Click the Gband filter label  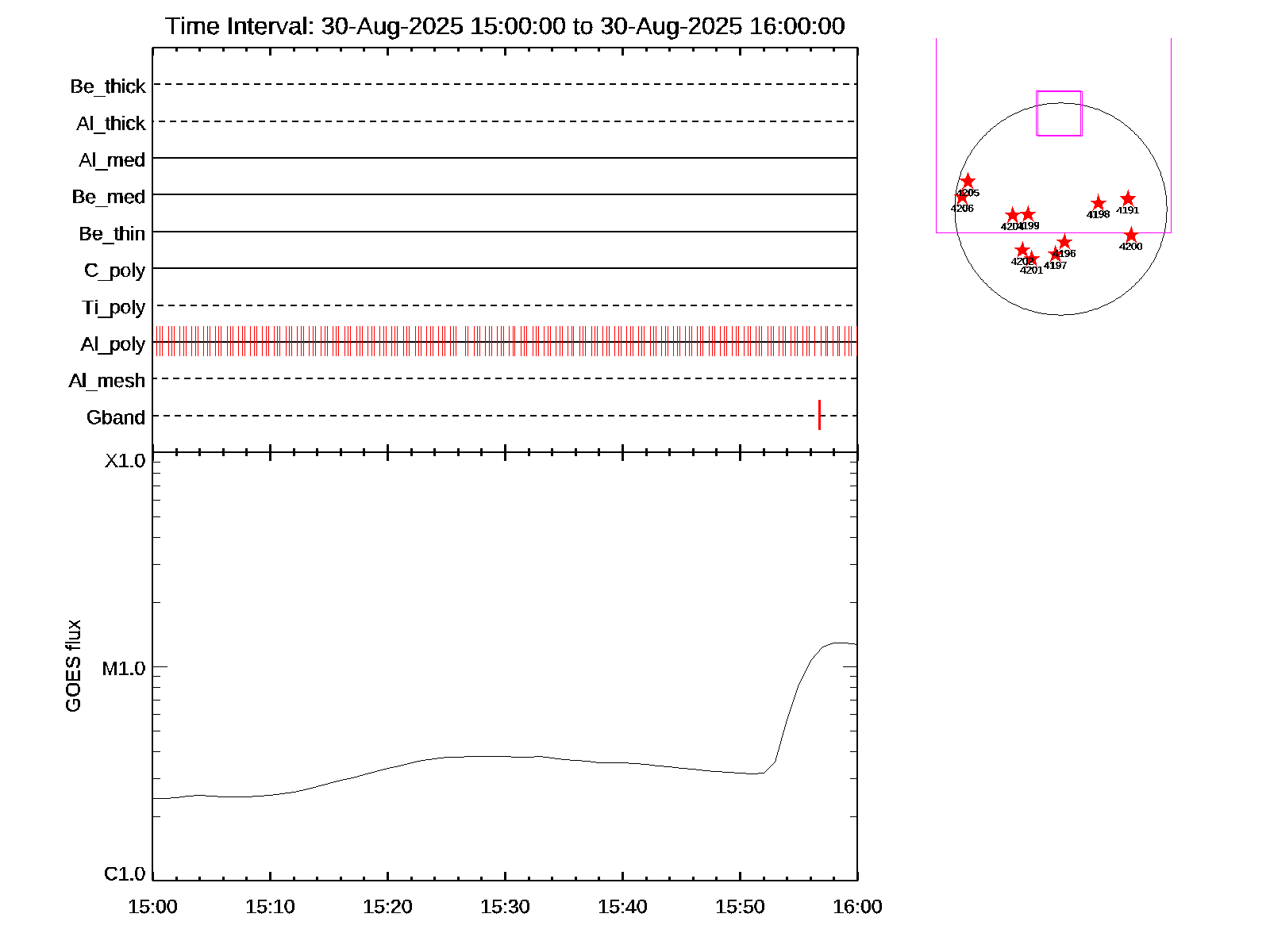click(x=116, y=417)
